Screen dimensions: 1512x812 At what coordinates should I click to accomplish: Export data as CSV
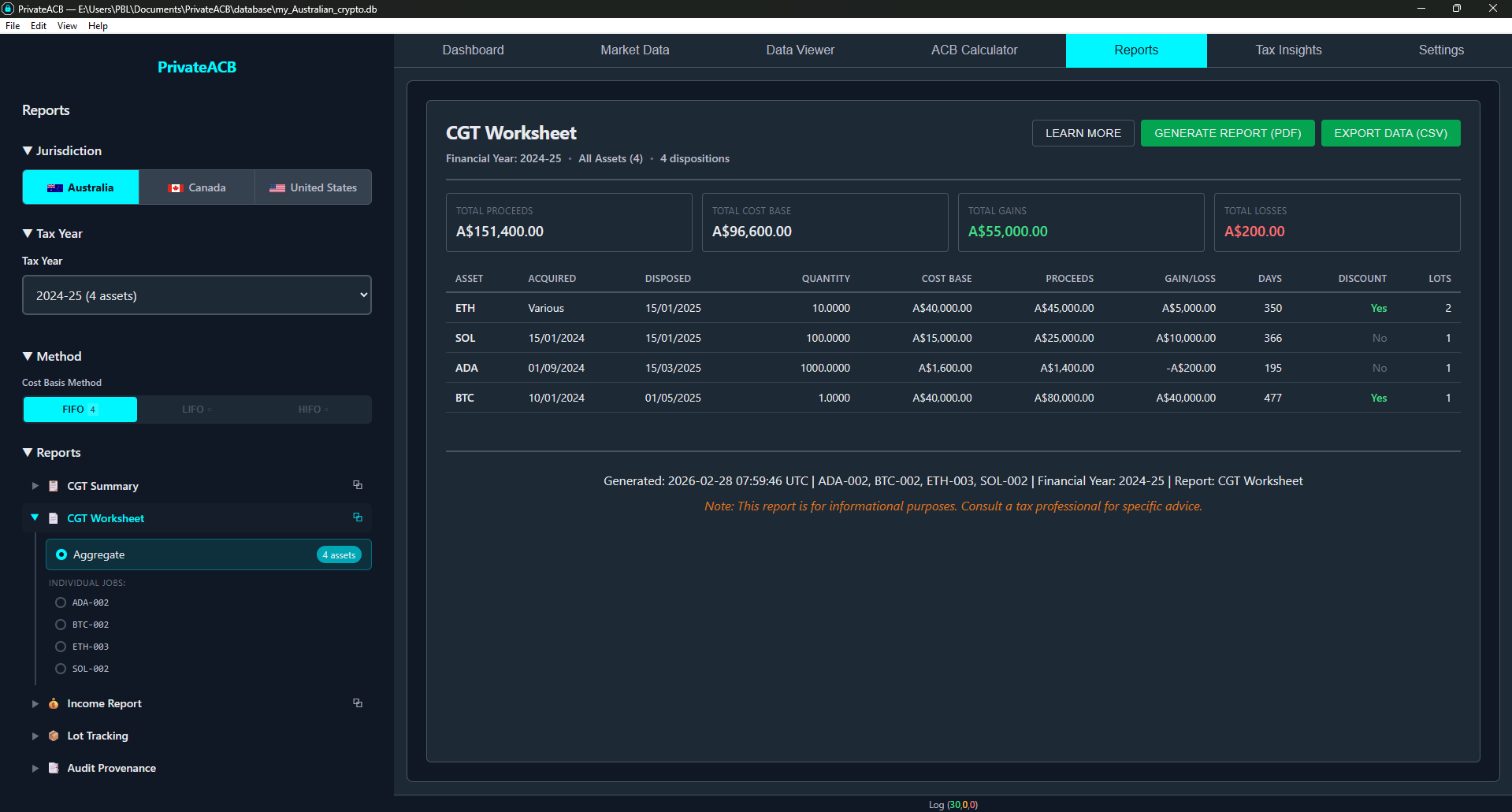(x=1390, y=133)
